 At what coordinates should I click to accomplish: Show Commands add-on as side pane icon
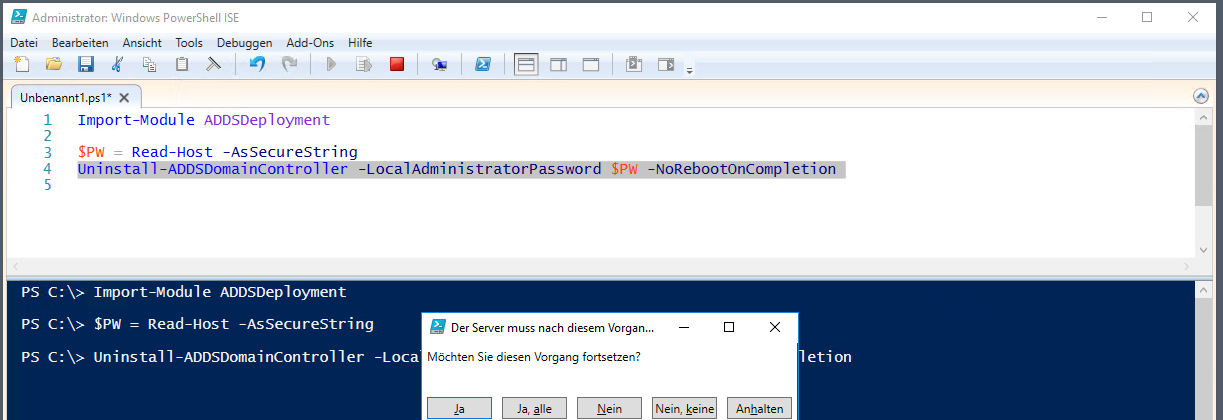coord(666,65)
